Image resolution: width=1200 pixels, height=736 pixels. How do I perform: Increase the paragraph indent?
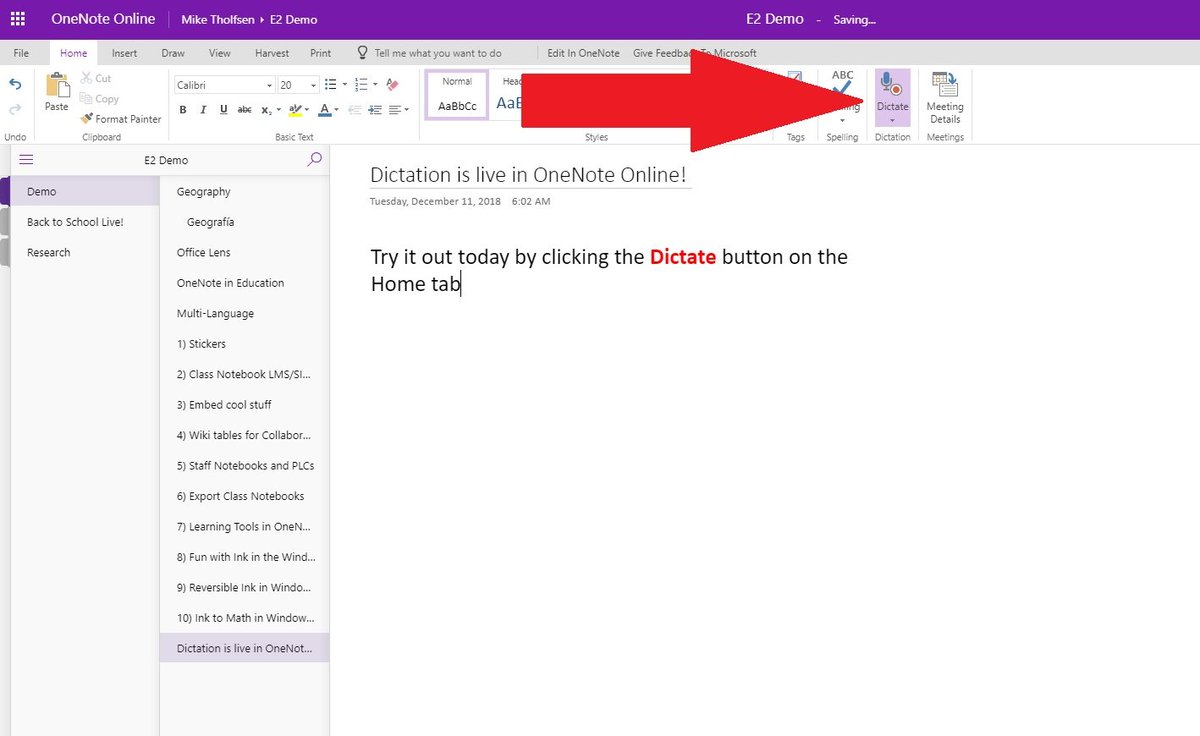(x=375, y=109)
